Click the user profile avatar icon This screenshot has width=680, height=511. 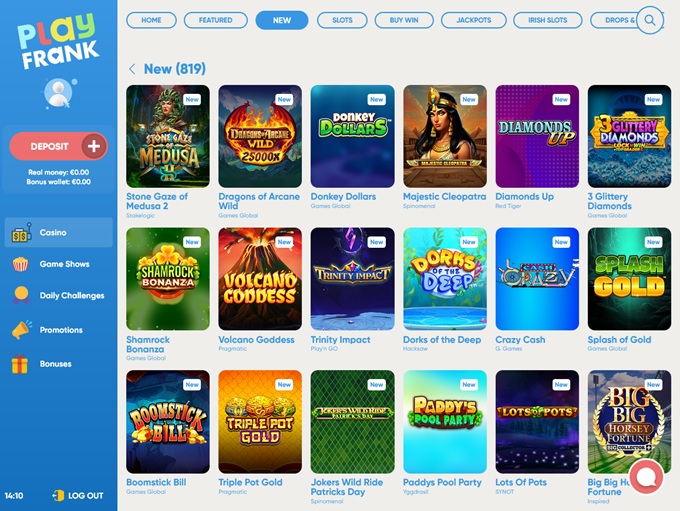click(x=59, y=93)
